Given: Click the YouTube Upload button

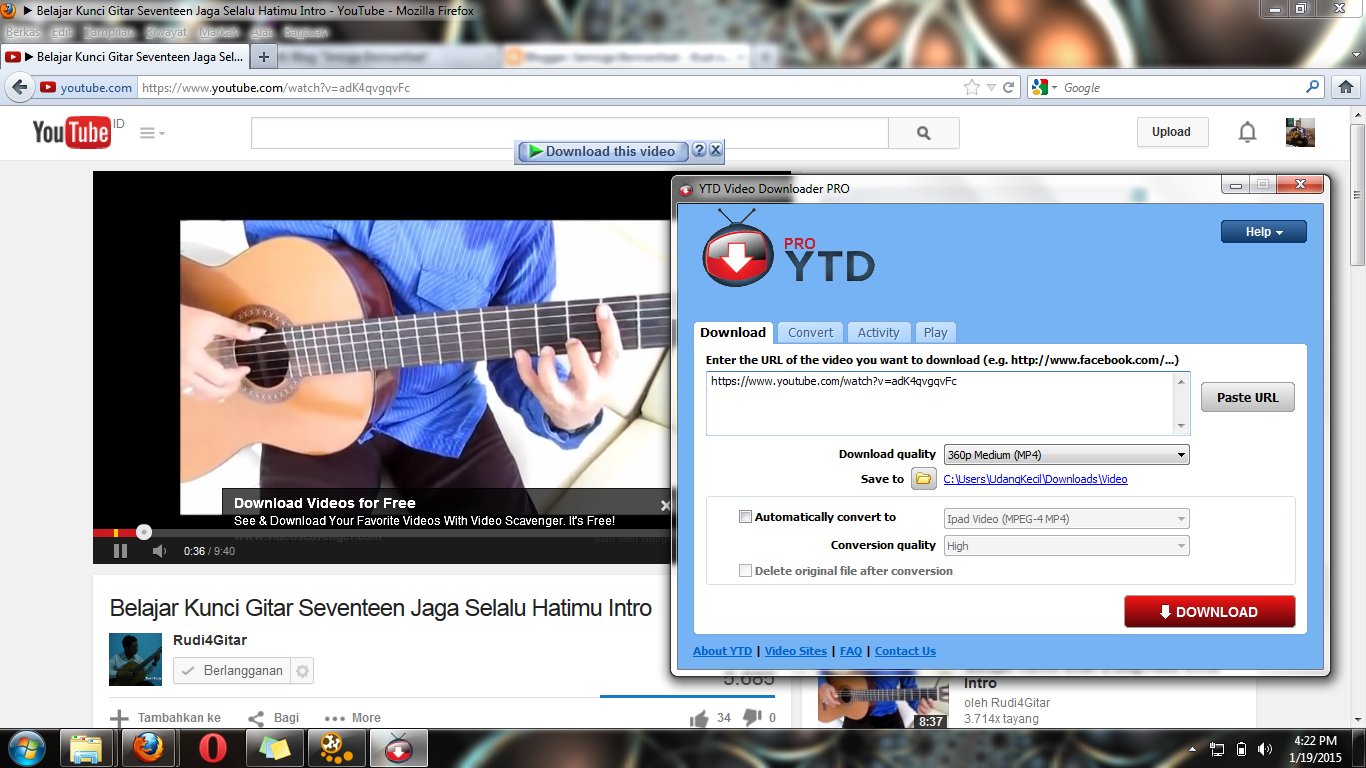Looking at the screenshot, I should click(x=1172, y=132).
